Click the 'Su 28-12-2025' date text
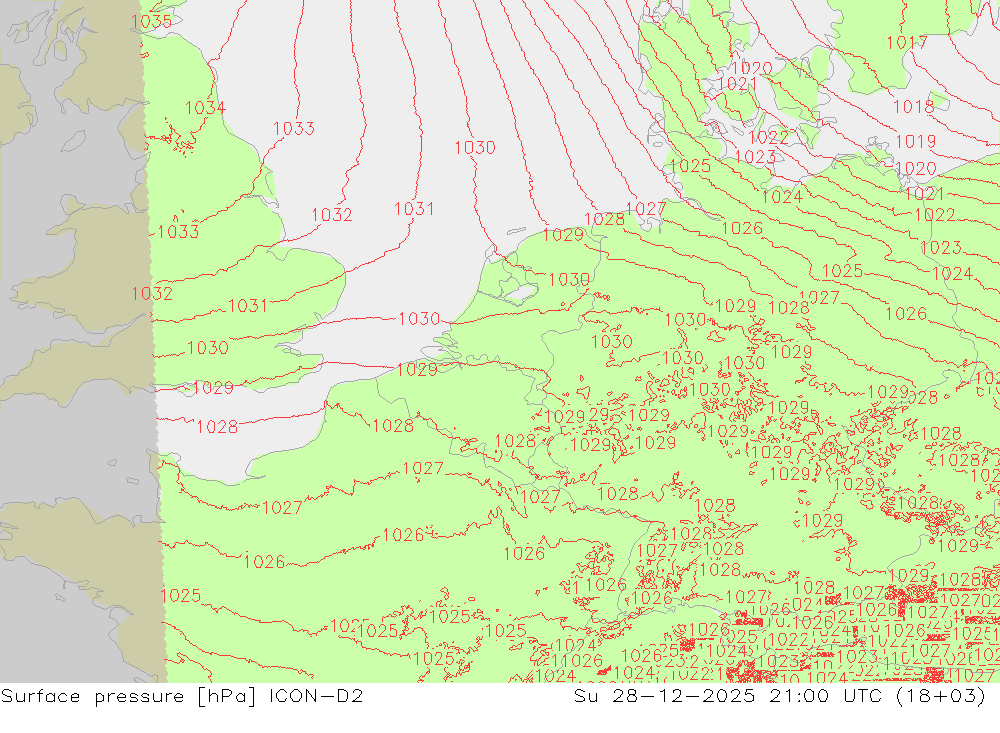 [665, 695]
